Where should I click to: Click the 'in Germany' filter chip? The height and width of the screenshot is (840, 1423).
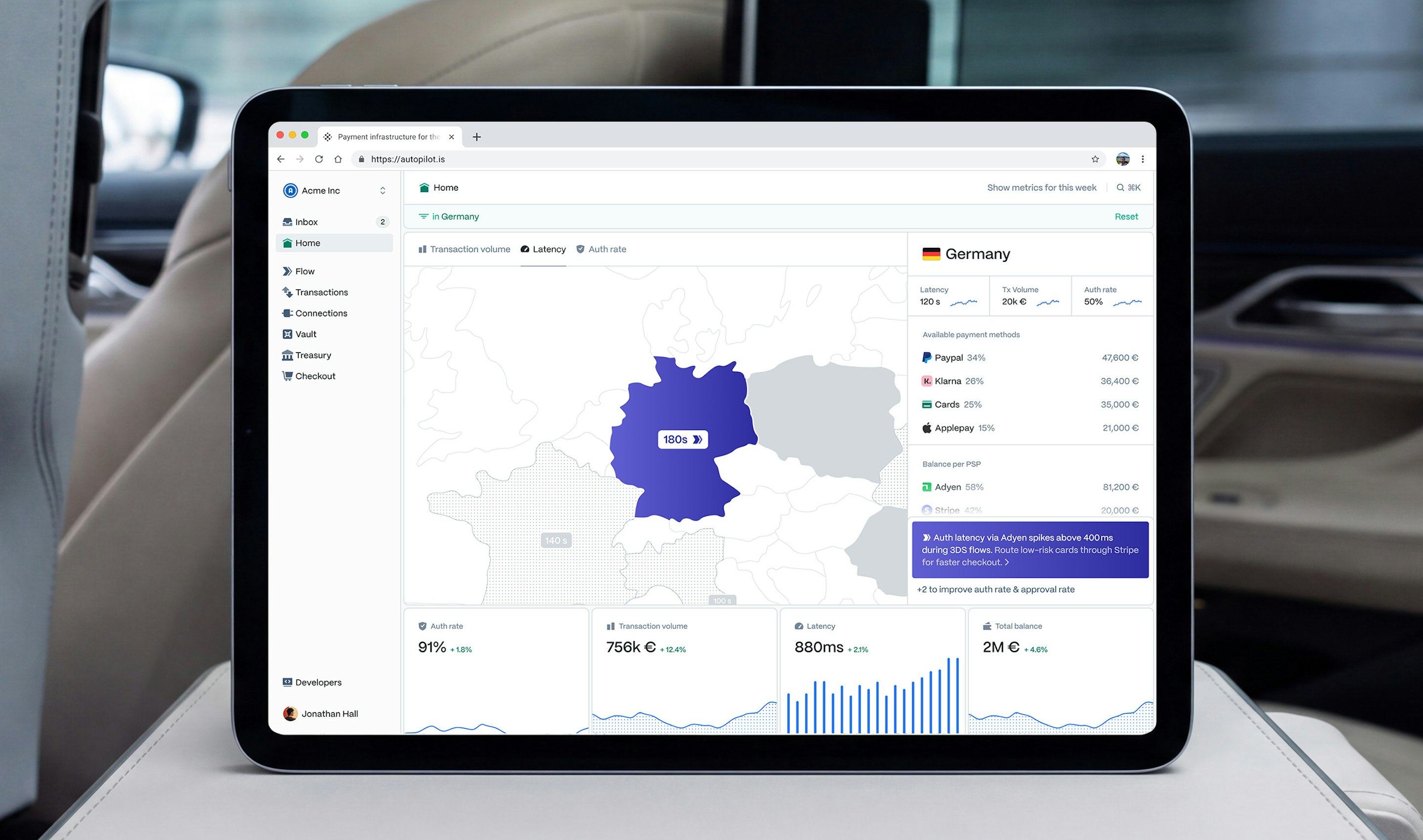(x=449, y=216)
